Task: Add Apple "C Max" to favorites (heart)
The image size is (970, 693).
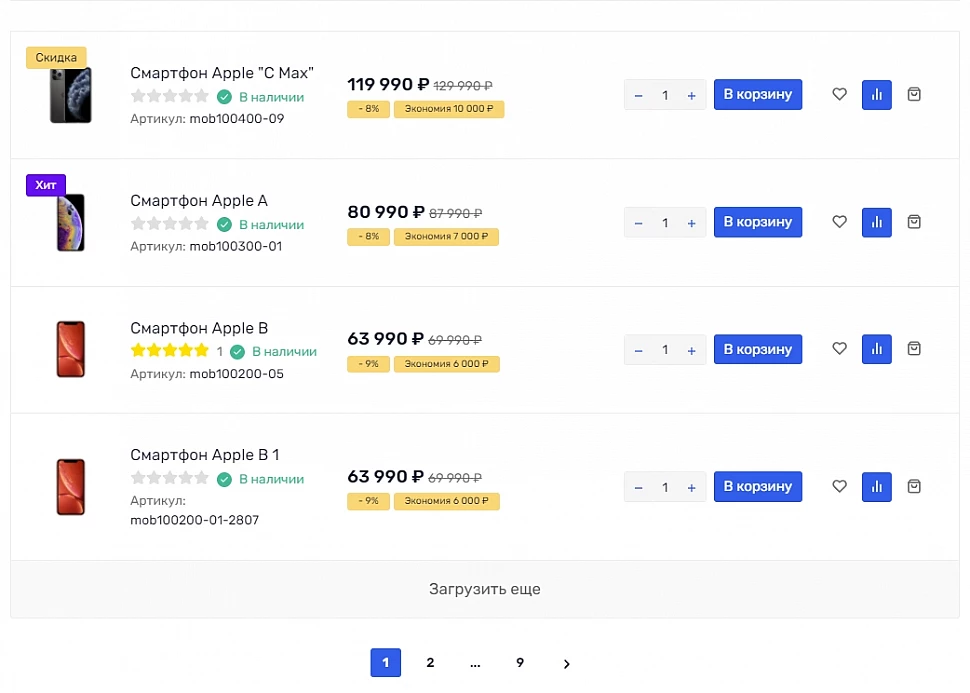Action: tap(840, 95)
